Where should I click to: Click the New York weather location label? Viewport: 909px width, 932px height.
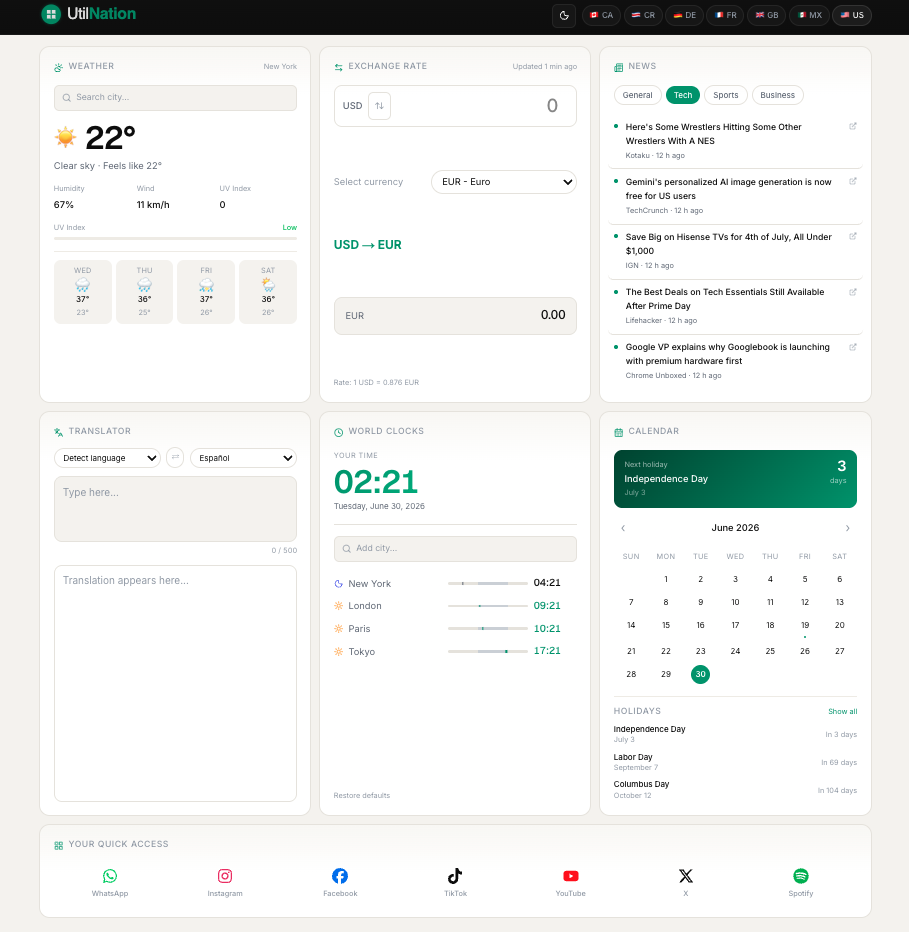tap(280, 67)
